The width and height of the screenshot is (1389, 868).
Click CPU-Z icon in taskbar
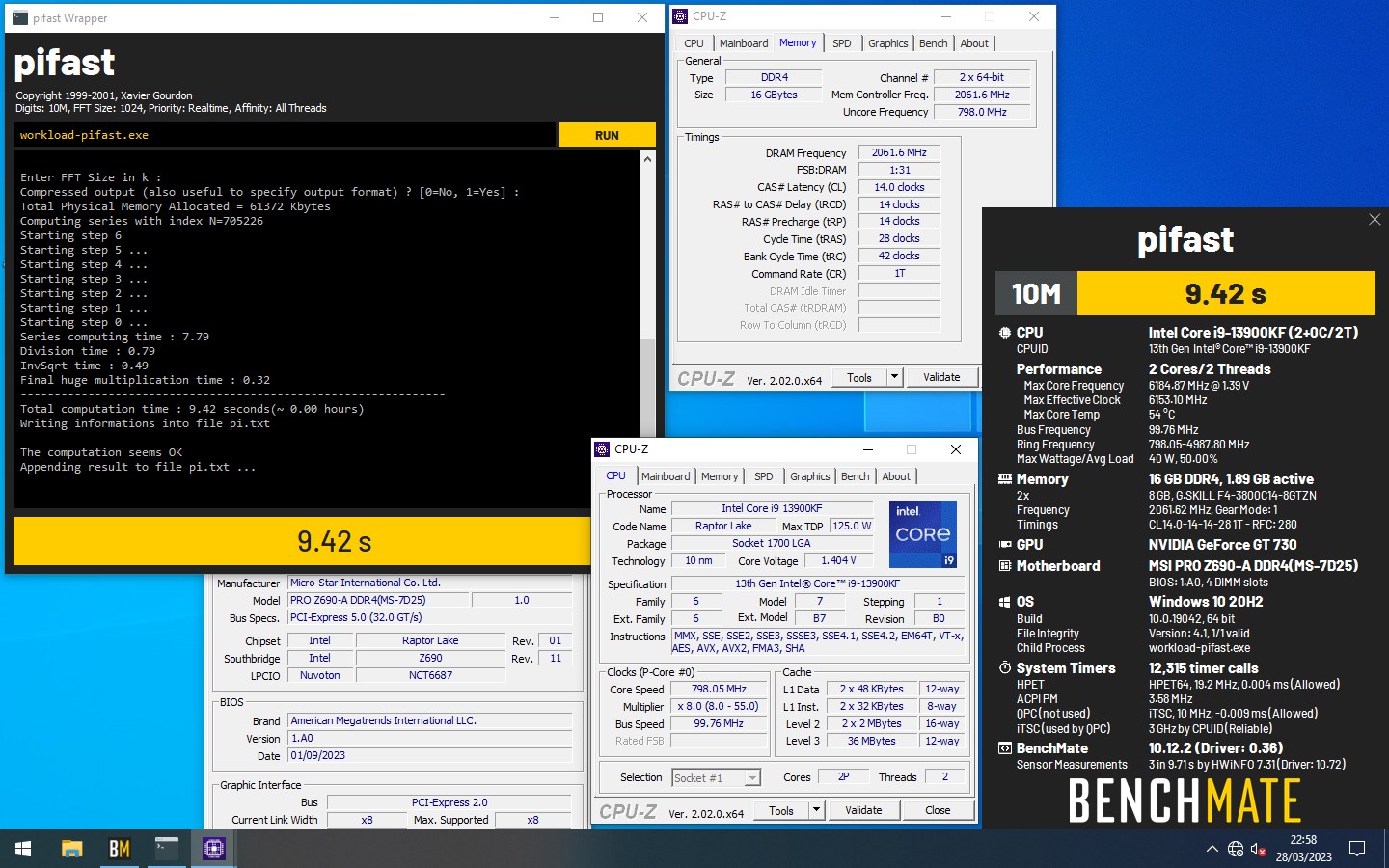point(214,849)
